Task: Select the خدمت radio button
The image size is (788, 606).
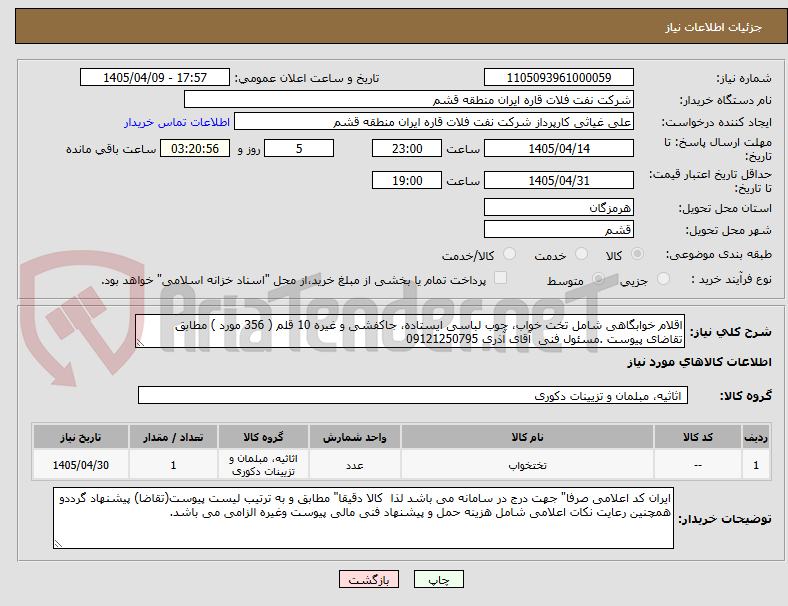Action: [581, 254]
